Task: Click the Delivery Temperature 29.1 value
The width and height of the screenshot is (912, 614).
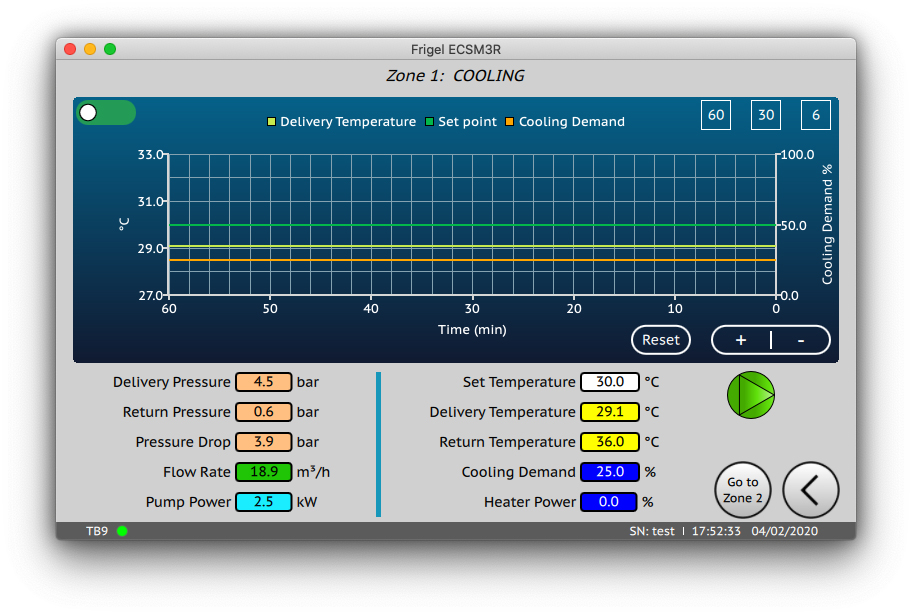Action: (x=610, y=412)
